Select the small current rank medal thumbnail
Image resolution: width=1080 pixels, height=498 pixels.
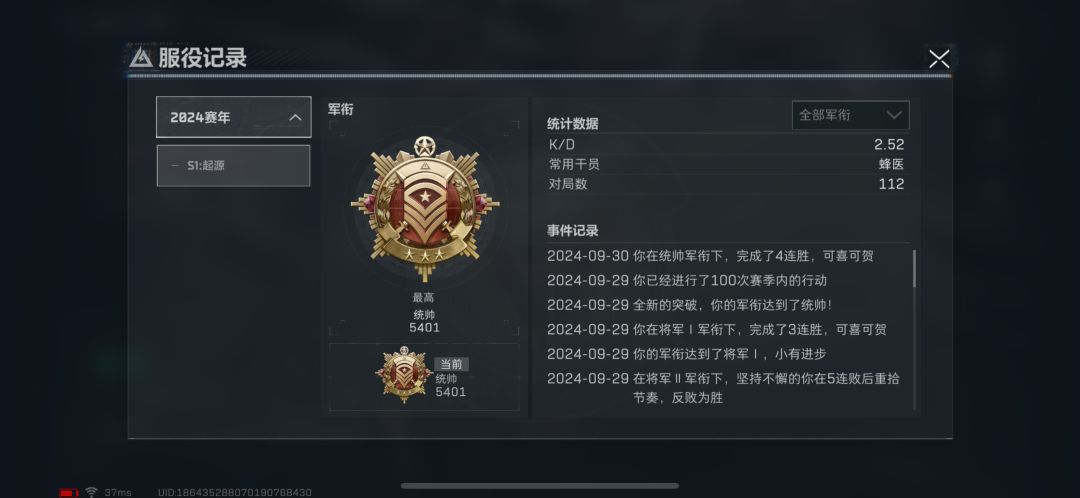click(404, 375)
